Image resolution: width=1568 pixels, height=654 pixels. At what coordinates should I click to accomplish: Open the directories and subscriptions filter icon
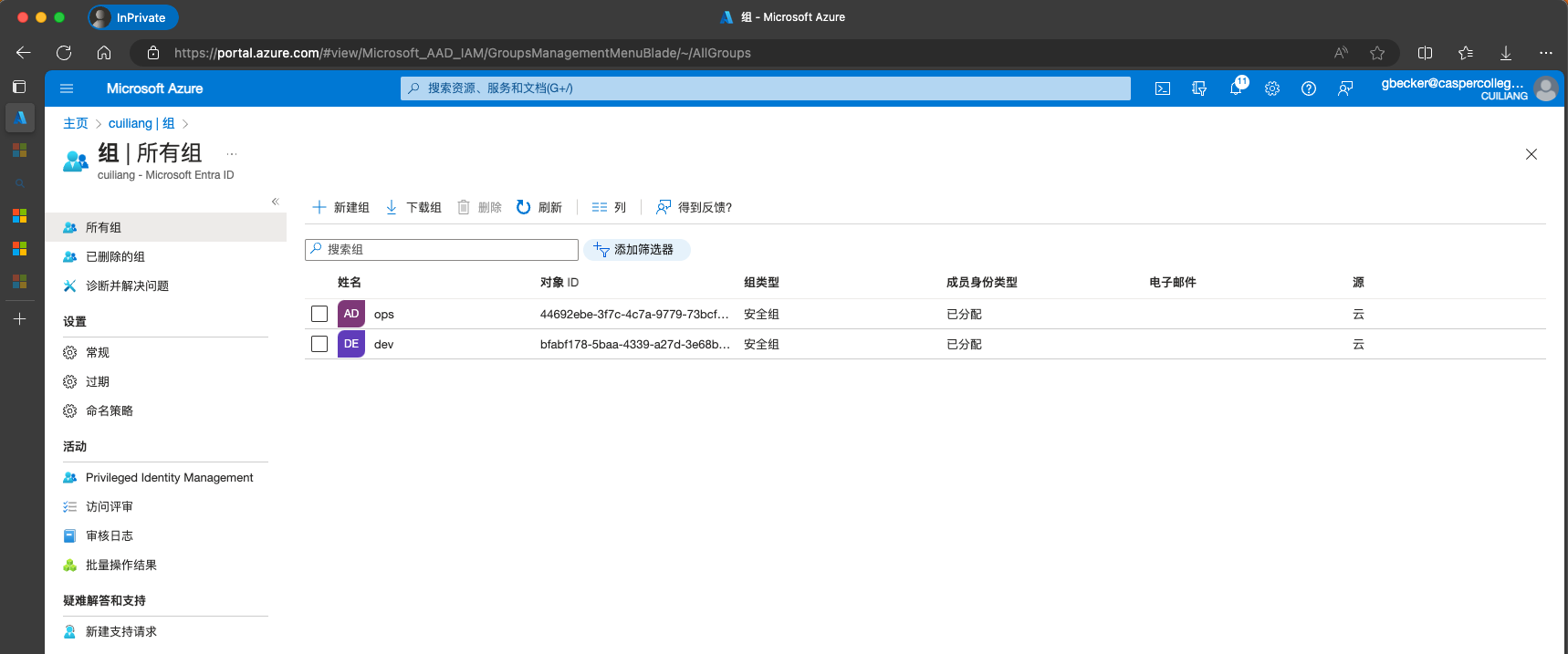pos(1199,88)
